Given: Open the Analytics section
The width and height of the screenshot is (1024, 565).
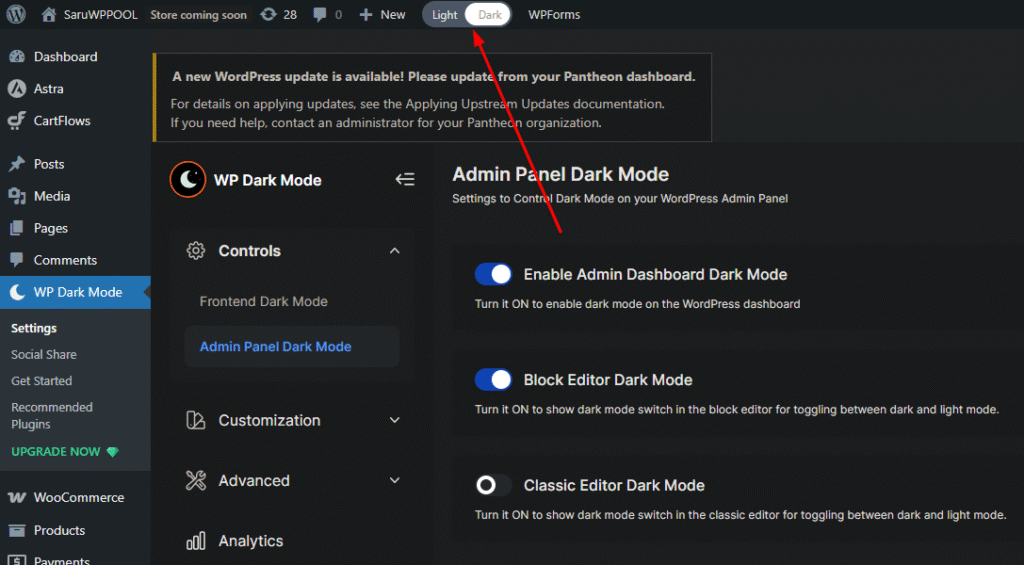Looking at the screenshot, I should [251, 541].
